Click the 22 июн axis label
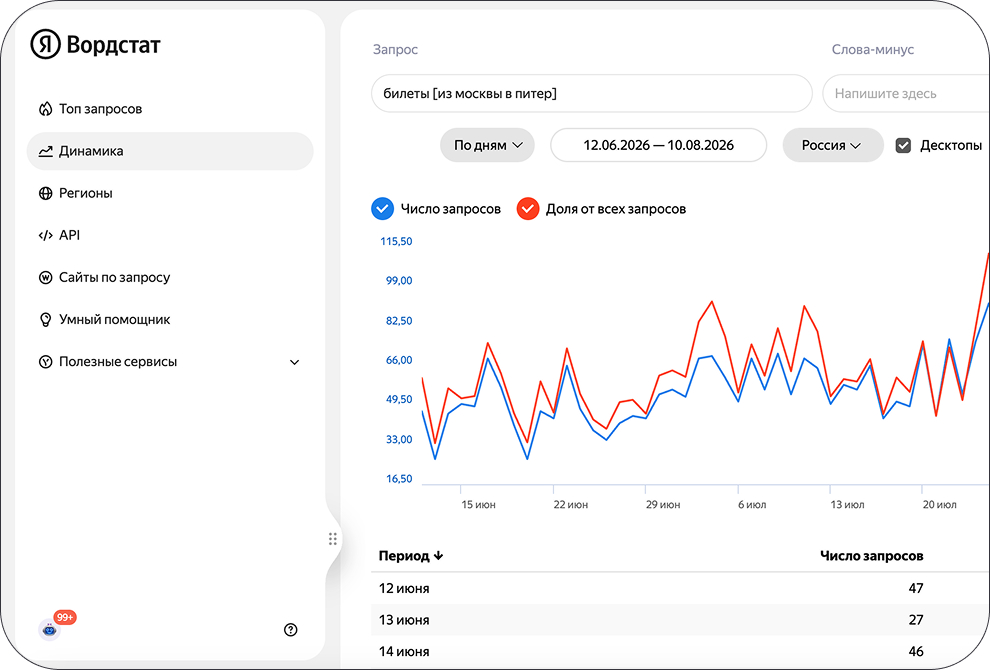Viewport: 990px width, 670px height. pyautogui.click(x=571, y=505)
